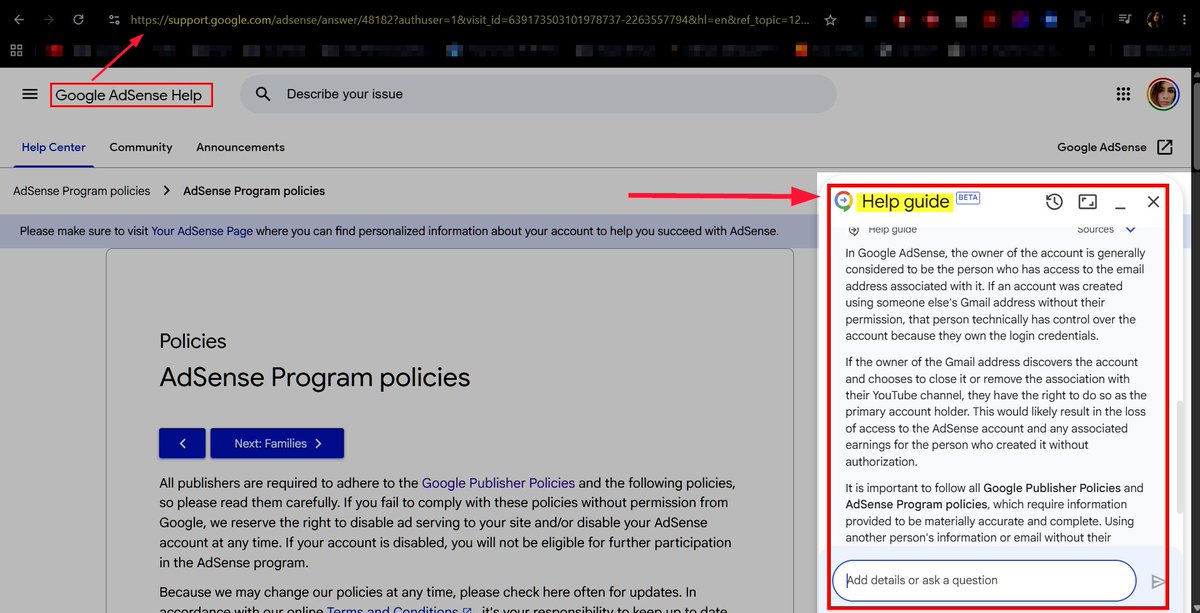This screenshot has height=613, width=1200.
Task: Open conversation history in Help guide
Action: click(x=1054, y=202)
